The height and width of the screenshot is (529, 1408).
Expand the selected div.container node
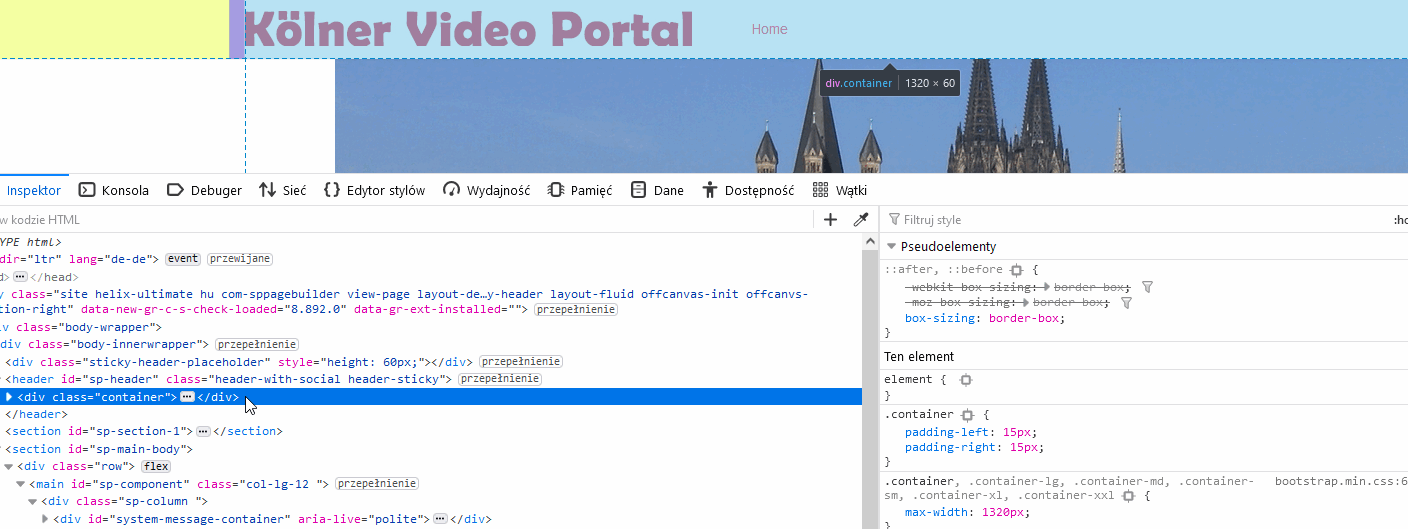coord(9,397)
